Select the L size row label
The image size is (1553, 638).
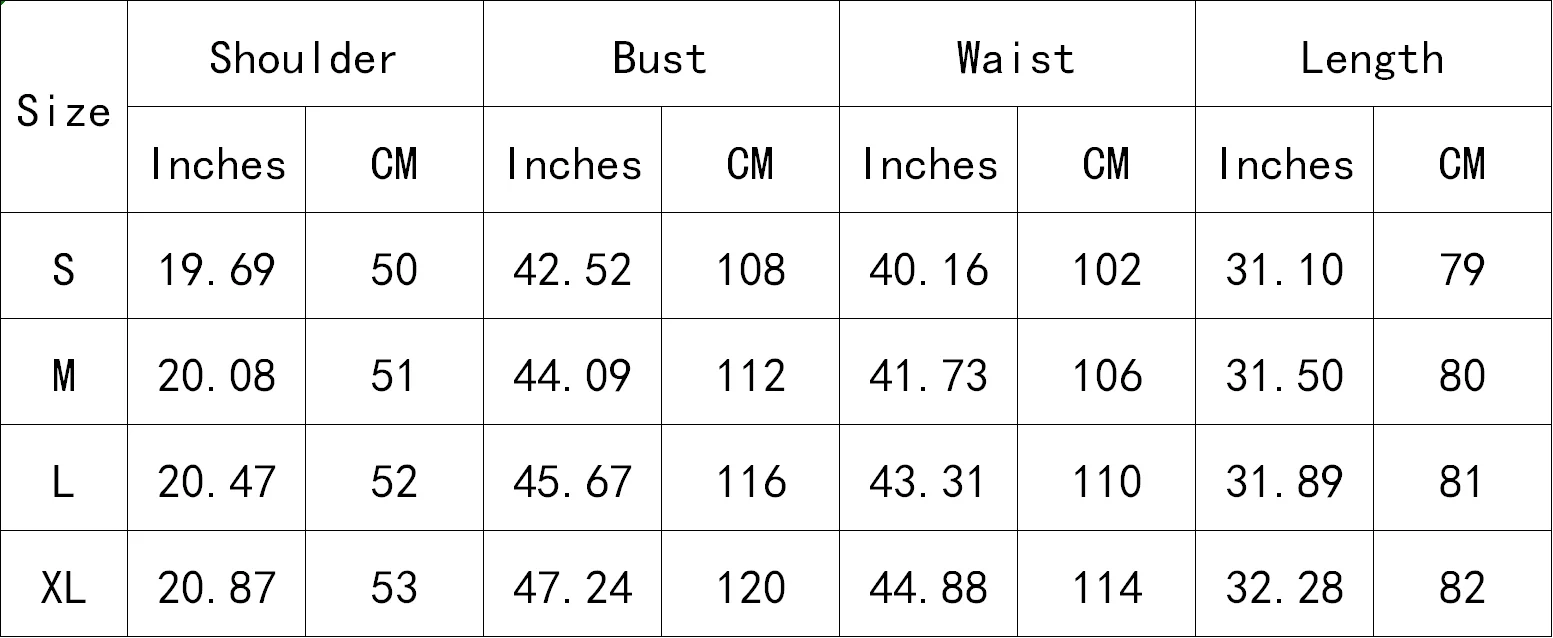click(x=63, y=478)
